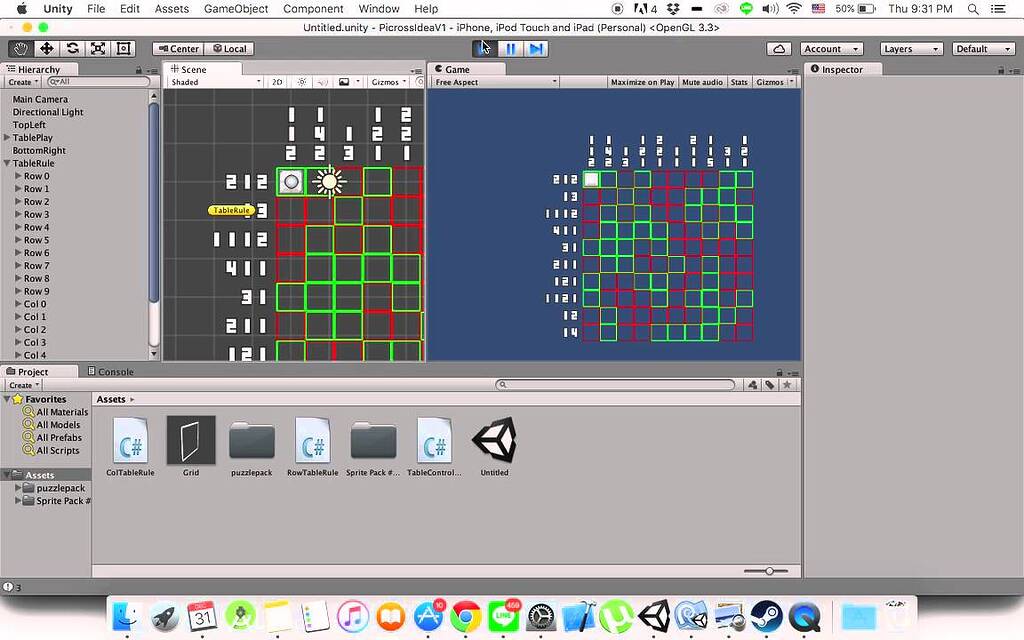
Task: Select the Hand tool in the toolbar
Action: click(x=20, y=48)
